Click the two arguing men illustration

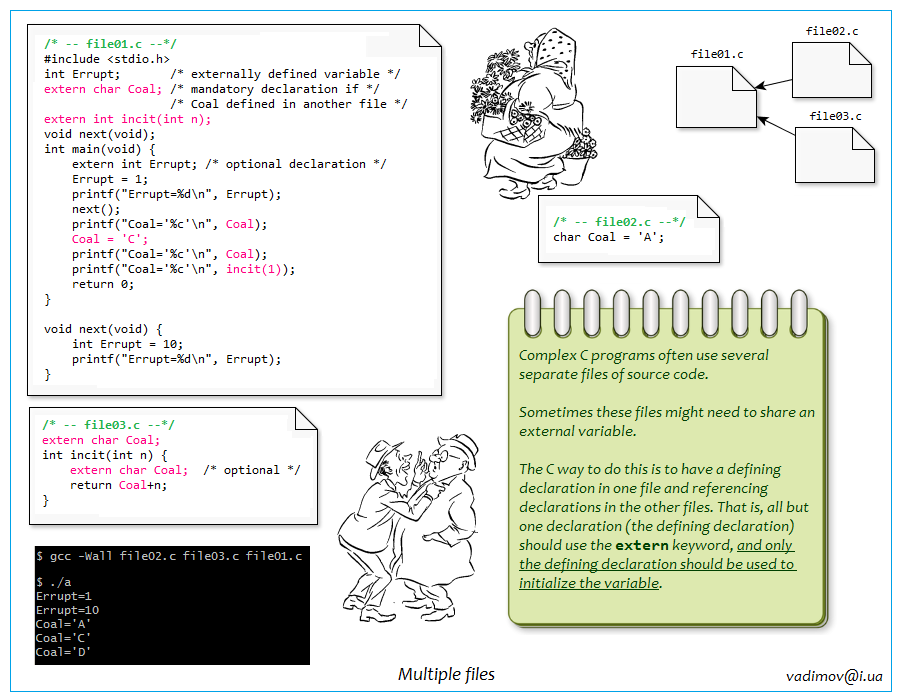coord(408,529)
